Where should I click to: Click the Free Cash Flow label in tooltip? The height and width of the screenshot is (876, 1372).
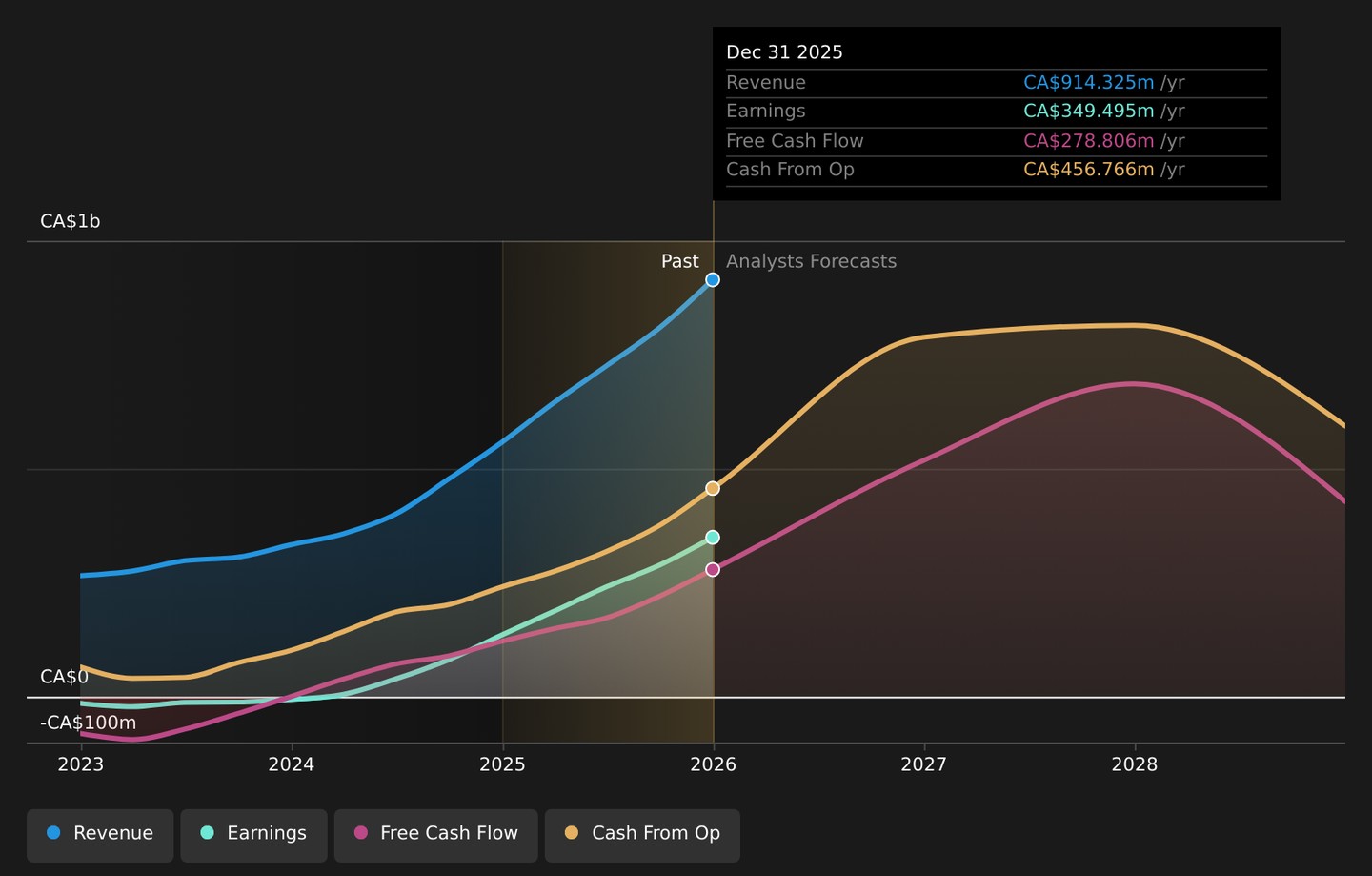[795, 141]
